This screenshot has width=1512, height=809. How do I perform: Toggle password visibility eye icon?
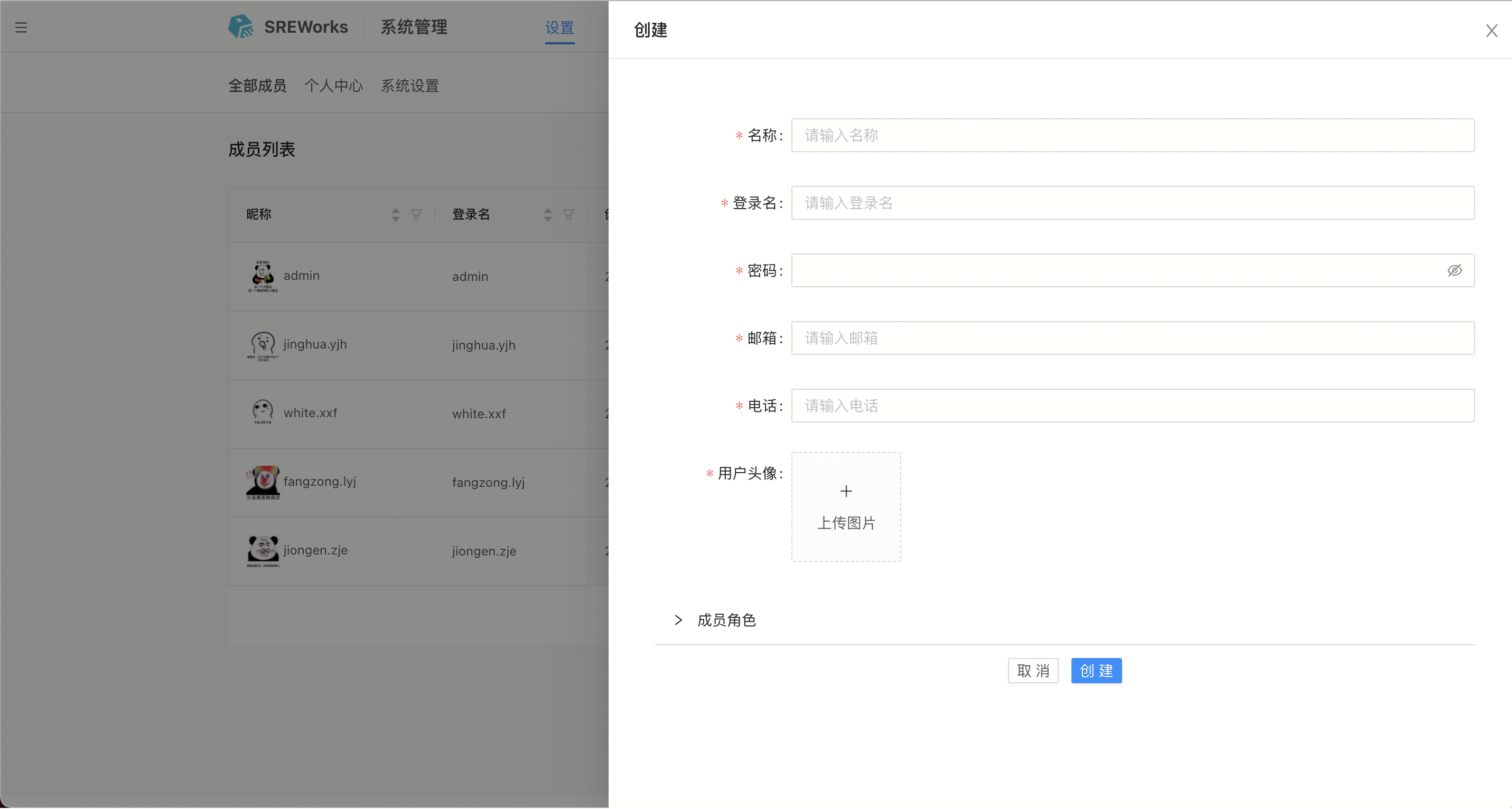pyautogui.click(x=1454, y=270)
